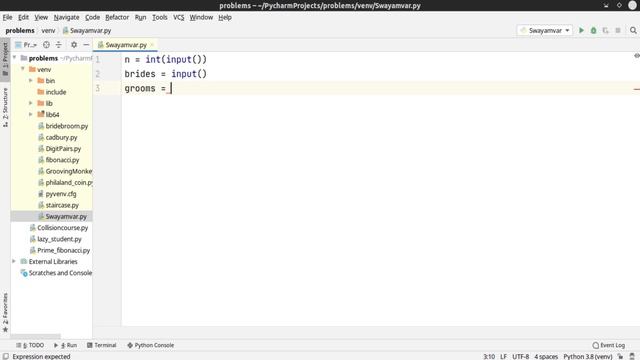Click the lock icon in status bar

click(x=620, y=356)
